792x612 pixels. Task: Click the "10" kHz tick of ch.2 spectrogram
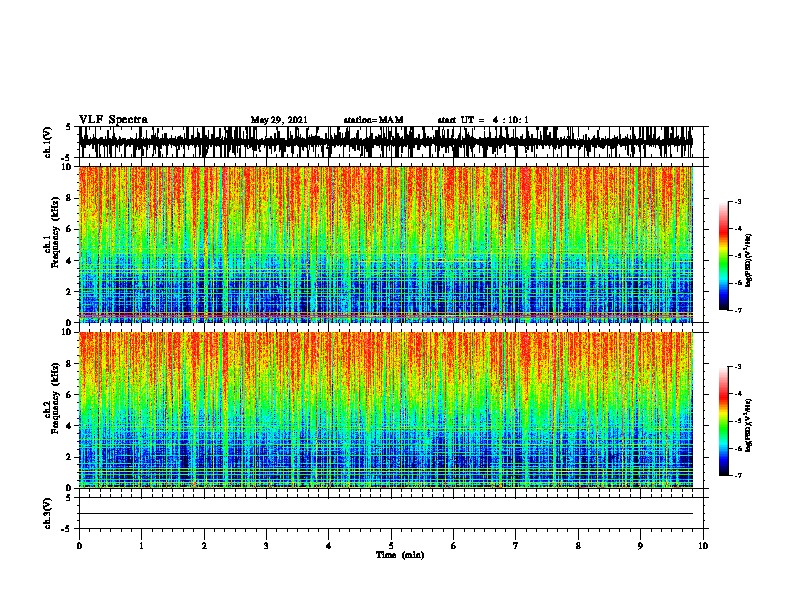[68, 332]
